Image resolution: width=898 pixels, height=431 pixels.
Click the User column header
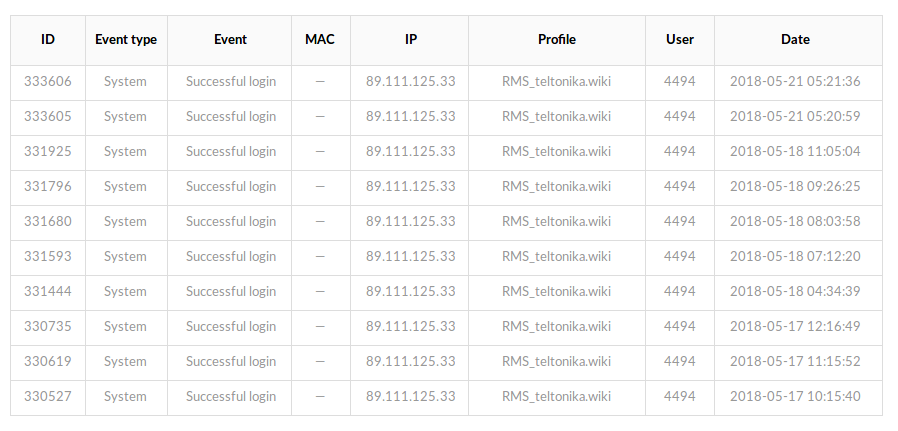(x=680, y=40)
